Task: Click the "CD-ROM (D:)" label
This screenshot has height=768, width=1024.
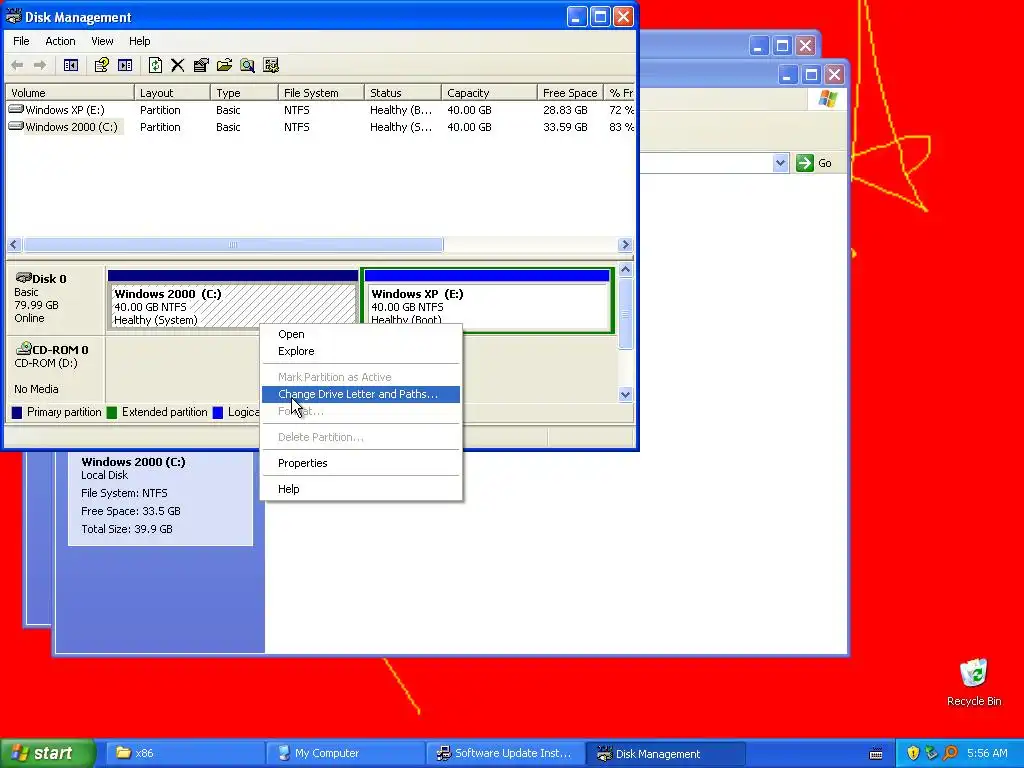Action: pyautogui.click(x=46, y=363)
